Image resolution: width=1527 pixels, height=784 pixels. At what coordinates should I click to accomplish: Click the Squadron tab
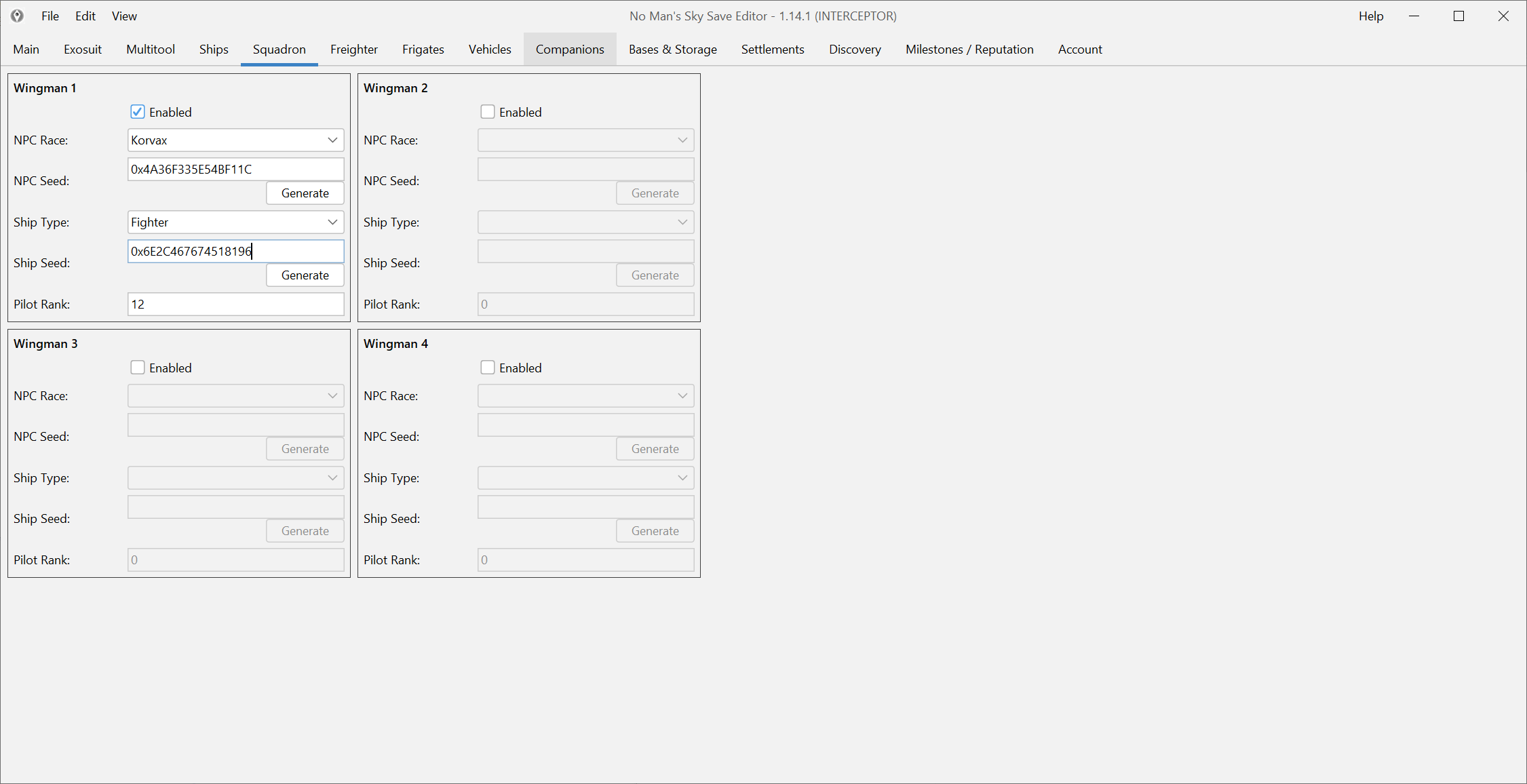point(277,49)
